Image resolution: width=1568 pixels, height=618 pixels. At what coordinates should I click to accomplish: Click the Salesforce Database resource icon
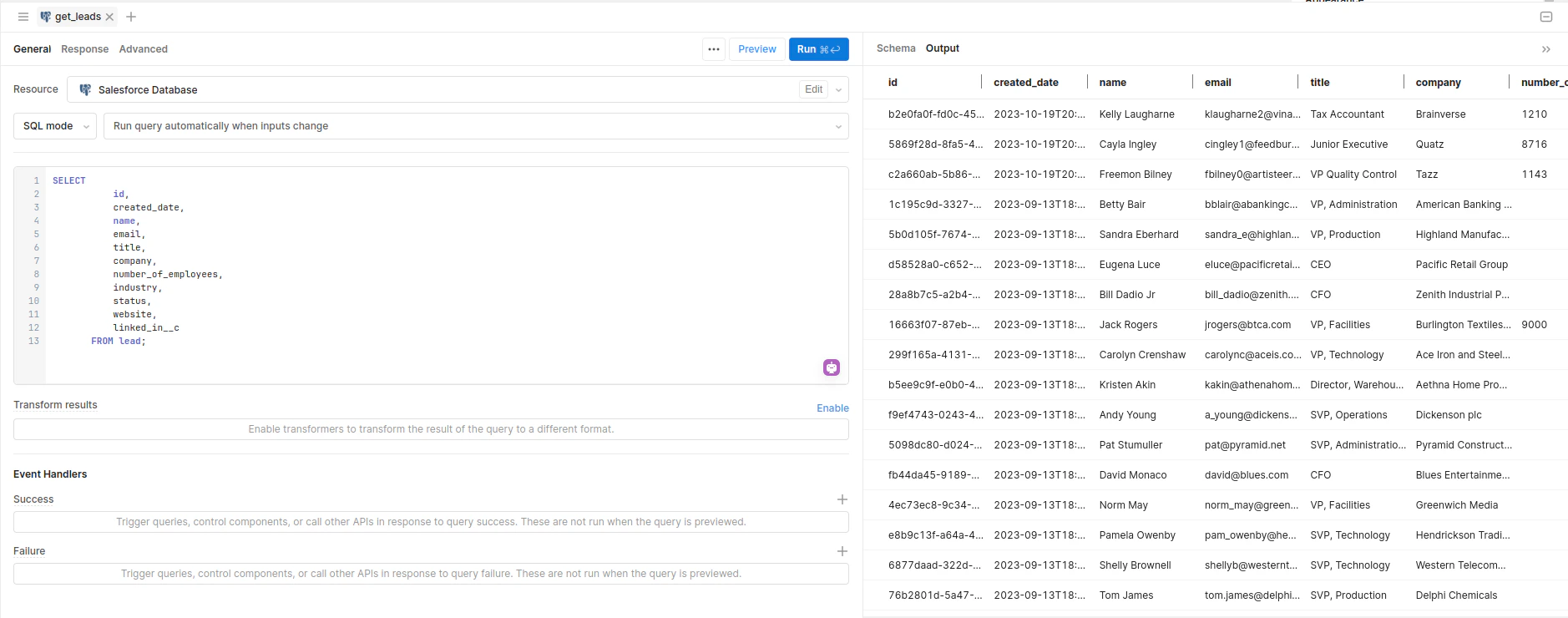(85, 89)
